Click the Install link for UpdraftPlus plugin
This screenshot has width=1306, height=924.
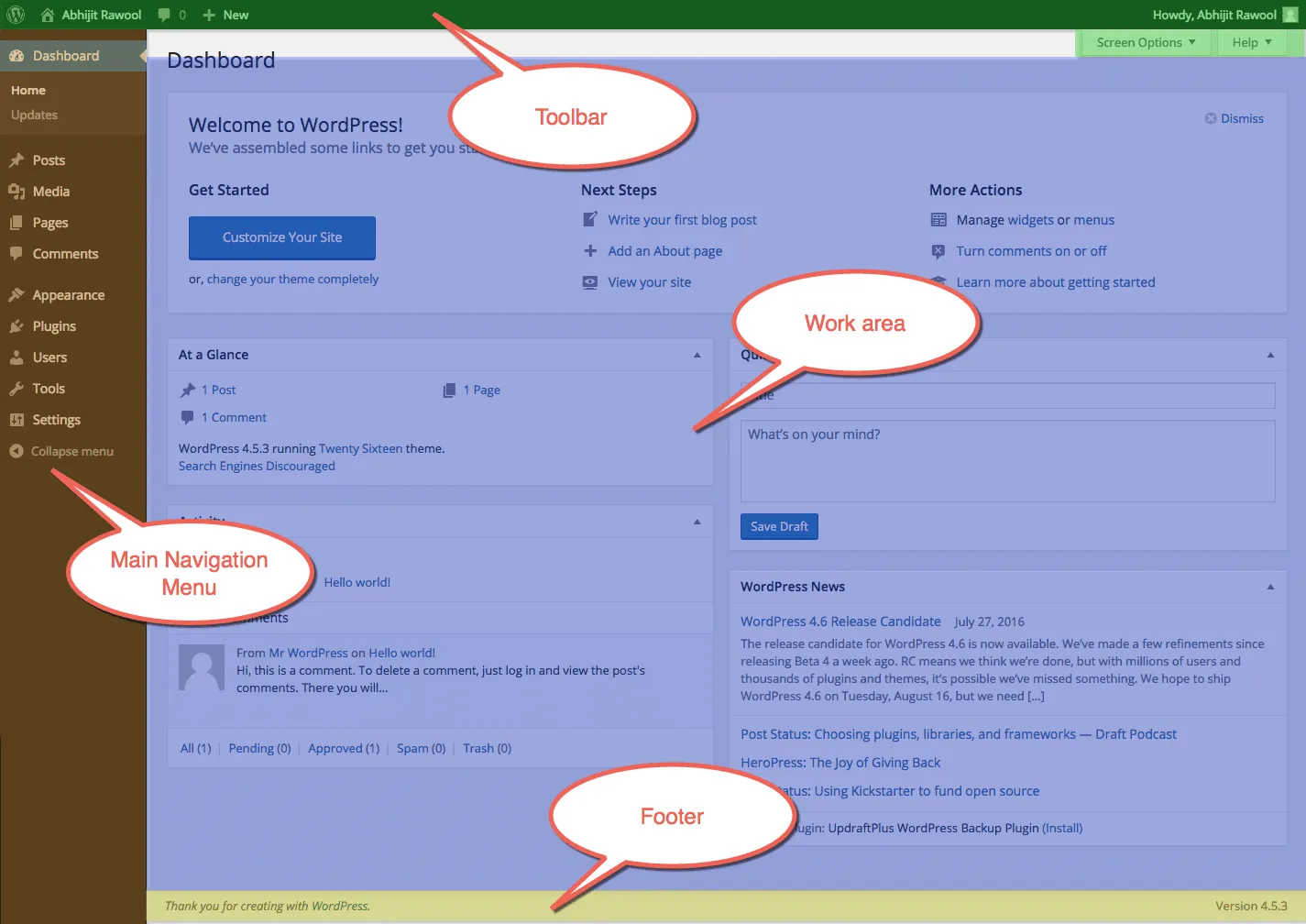point(1062,829)
